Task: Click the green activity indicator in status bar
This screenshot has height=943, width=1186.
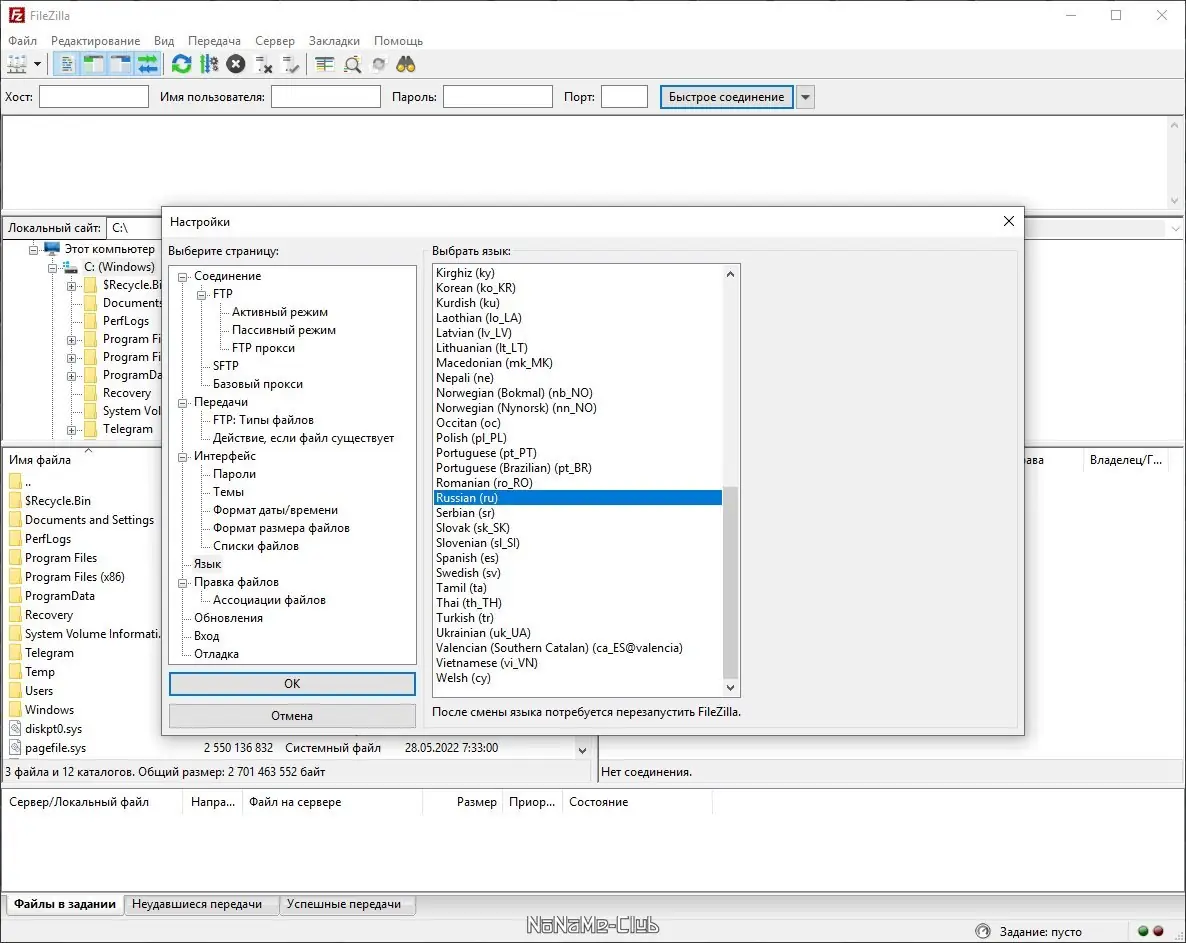Action: 1144,931
